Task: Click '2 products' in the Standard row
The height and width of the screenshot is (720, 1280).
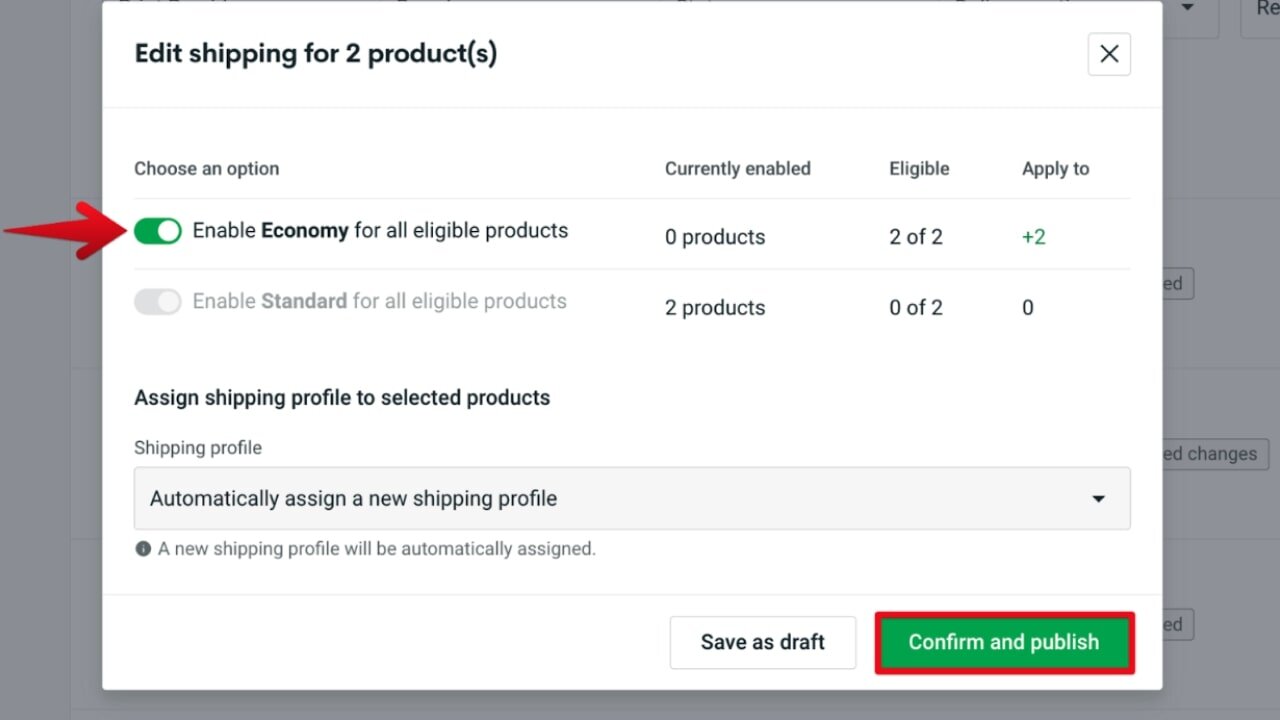Action: tap(715, 308)
